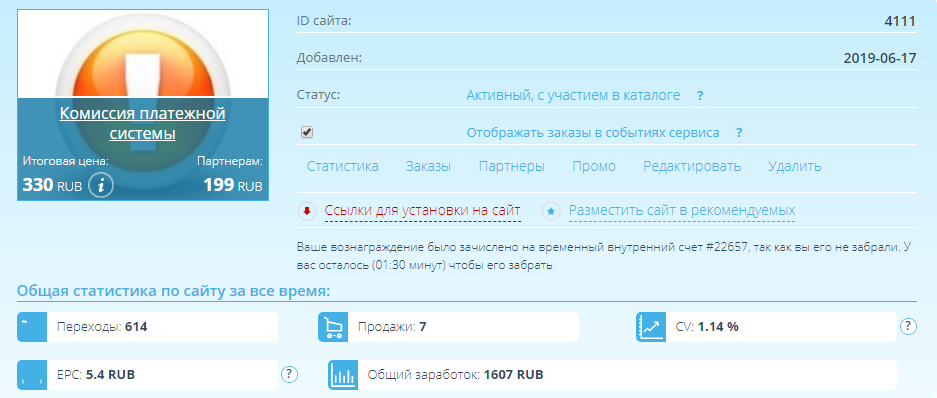Click 'Комиссия платежной системы' title link
The image size is (937, 398).
tap(142, 123)
